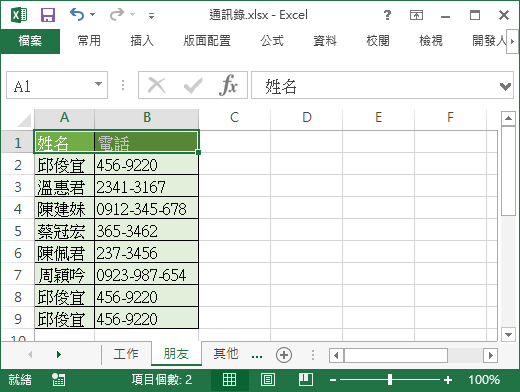
Task: Switch to the 常用 ribbon tab
Action: 89,41
